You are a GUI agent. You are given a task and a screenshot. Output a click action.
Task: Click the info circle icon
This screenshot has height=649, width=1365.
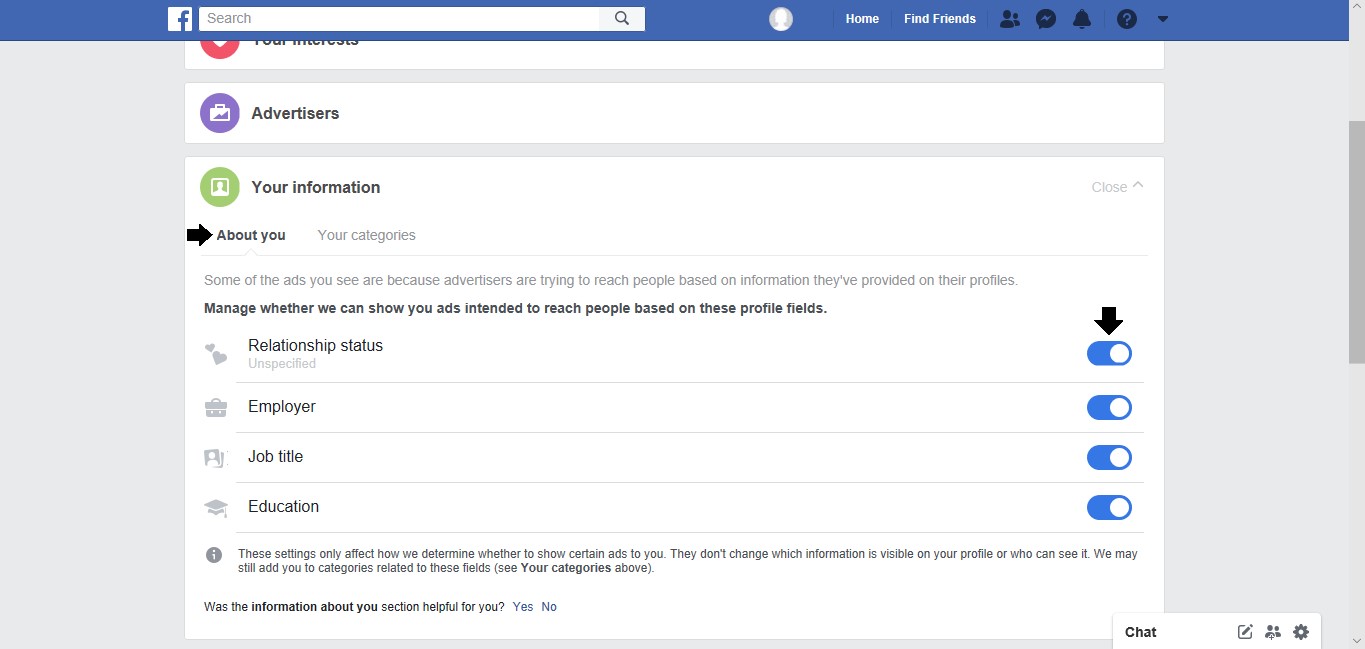[214, 554]
